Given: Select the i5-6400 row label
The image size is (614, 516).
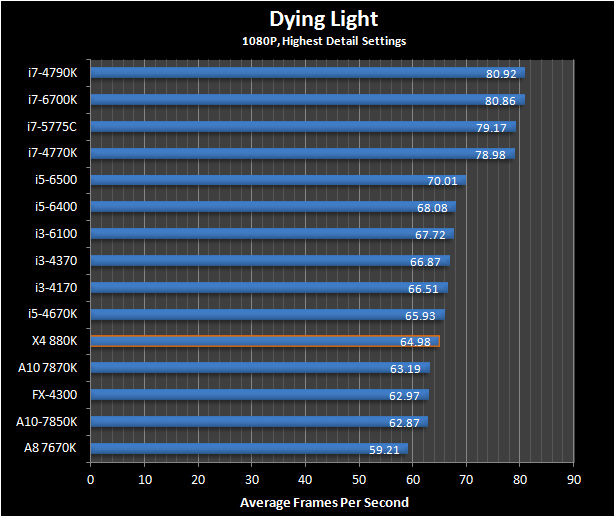Looking at the screenshot, I should [x=56, y=207].
